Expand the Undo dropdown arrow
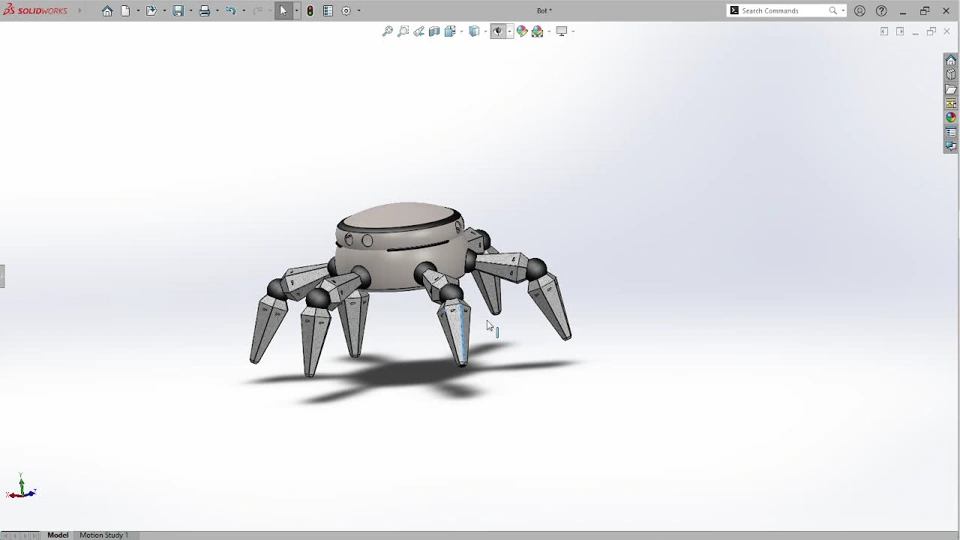Screen dimensions: 960x540 coord(244,11)
